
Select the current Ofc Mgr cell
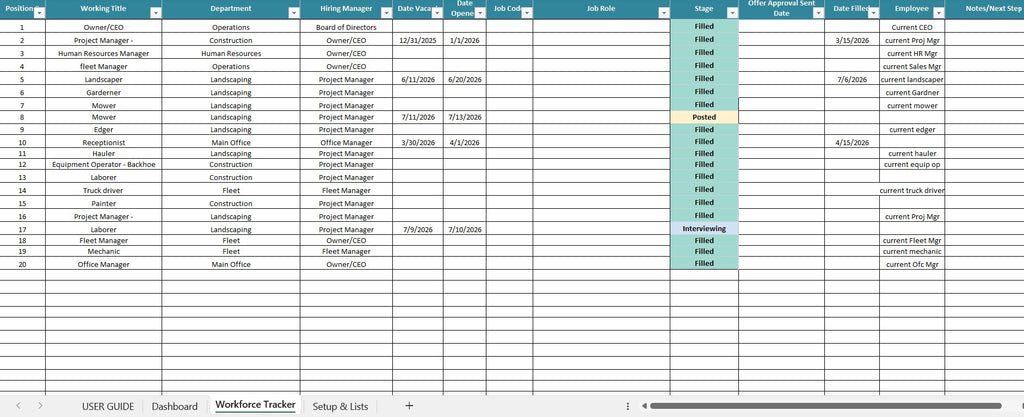pos(912,264)
